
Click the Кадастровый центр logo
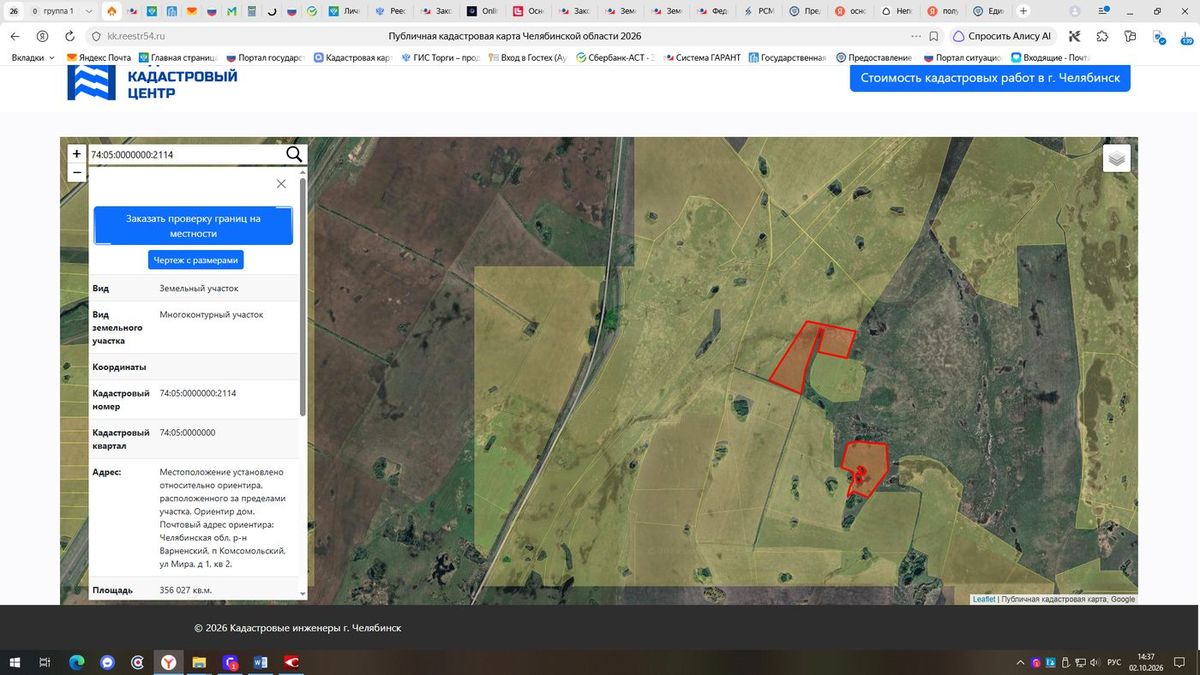(152, 83)
